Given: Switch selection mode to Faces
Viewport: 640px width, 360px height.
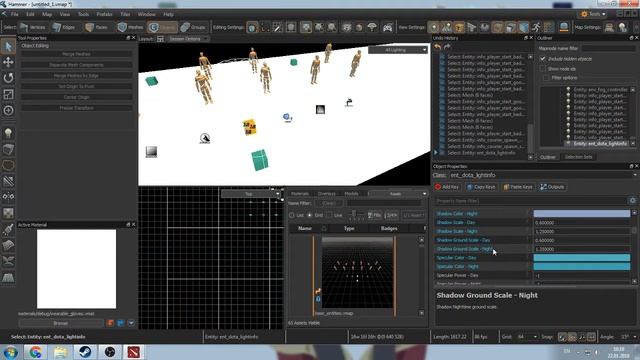Looking at the screenshot, I should pyautogui.click(x=97, y=27).
